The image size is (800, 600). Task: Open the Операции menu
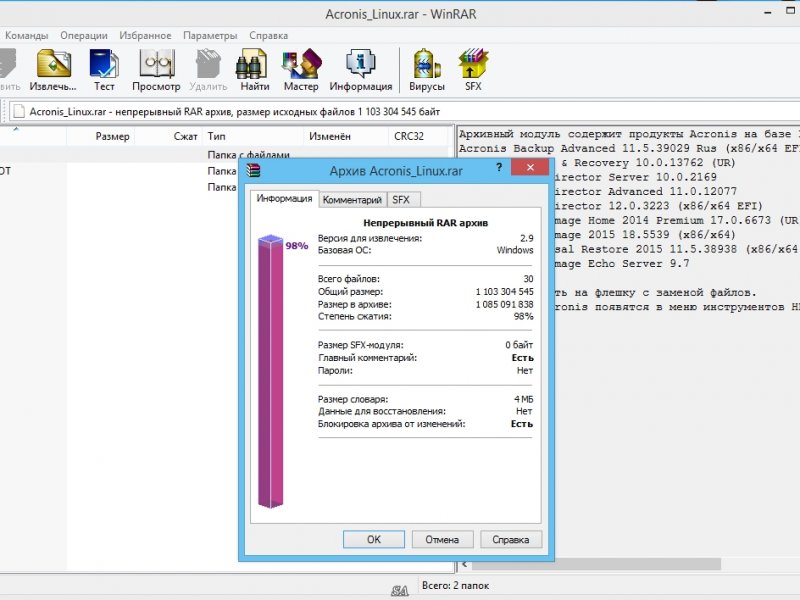(84, 35)
